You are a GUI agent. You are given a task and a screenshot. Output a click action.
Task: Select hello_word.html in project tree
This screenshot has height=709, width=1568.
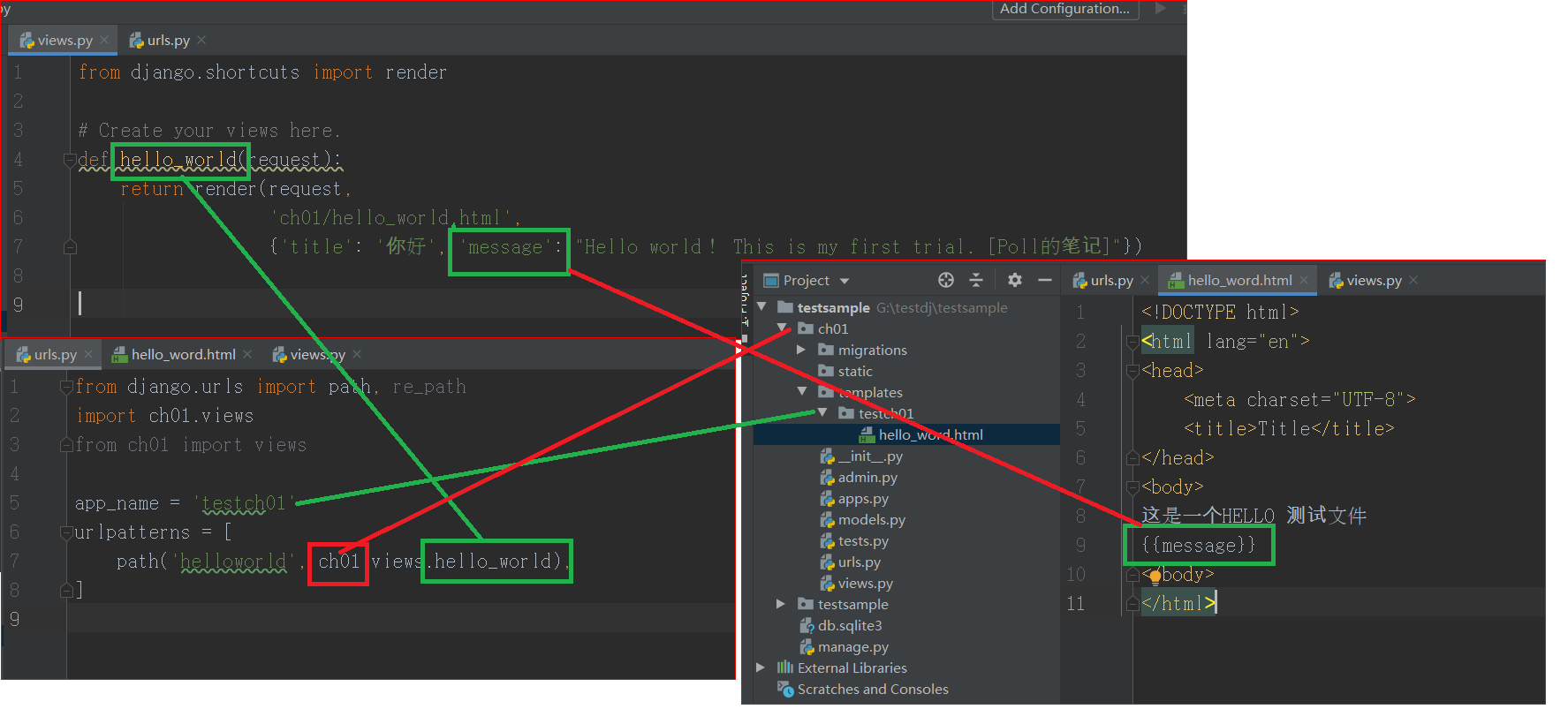coord(930,434)
